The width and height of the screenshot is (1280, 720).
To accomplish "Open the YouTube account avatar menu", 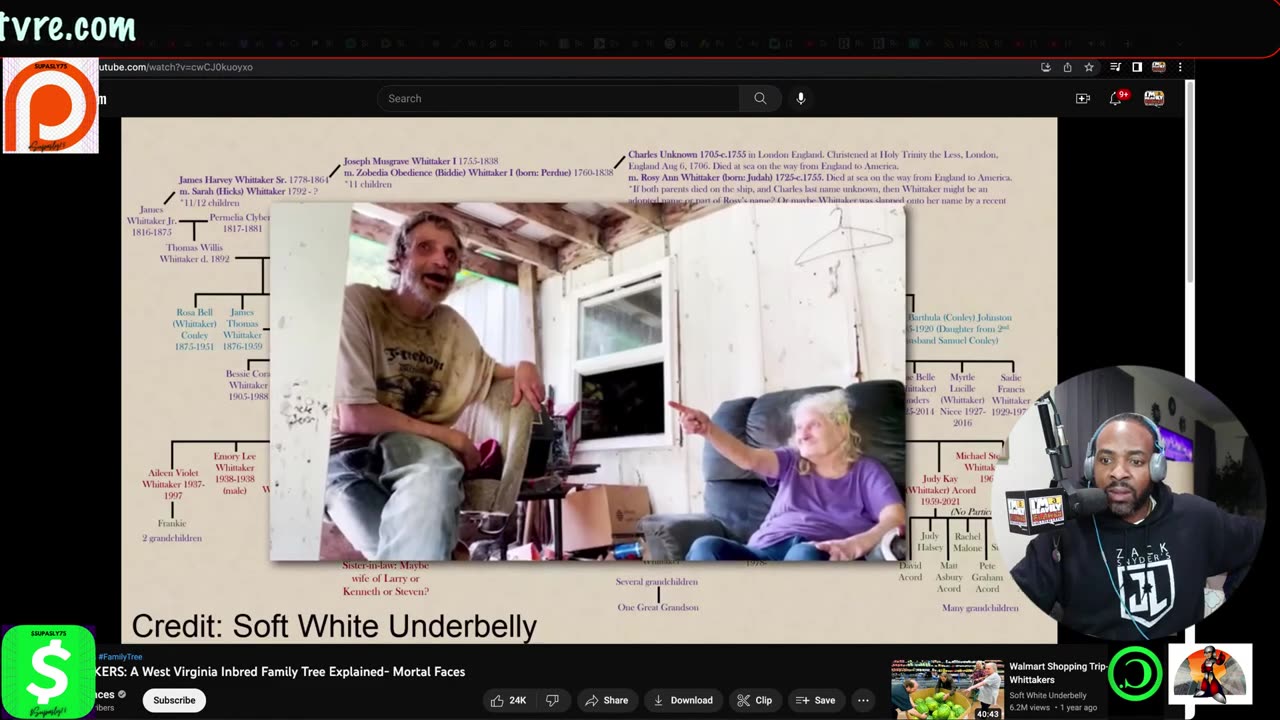I will pyautogui.click(x=1154, y=98).
